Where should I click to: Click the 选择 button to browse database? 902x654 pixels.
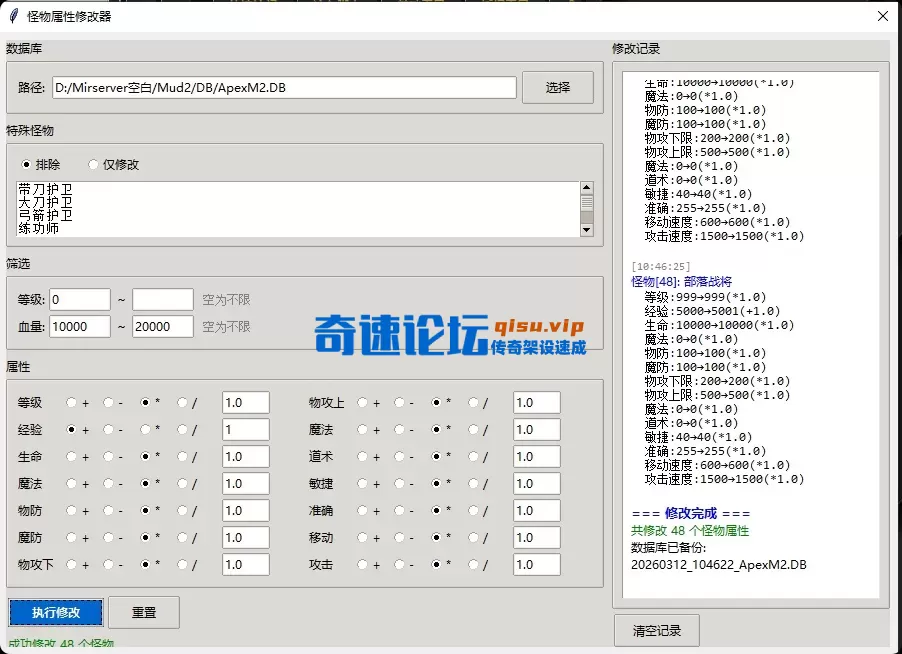557,88
